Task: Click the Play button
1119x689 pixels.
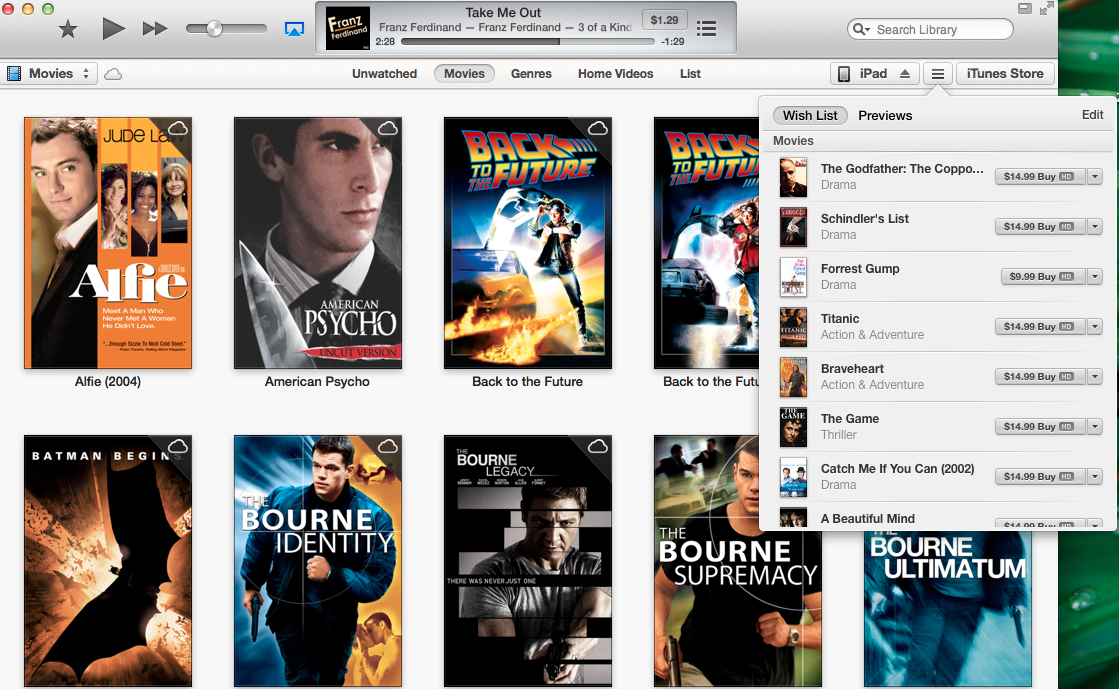Action: tap(113, 29)
